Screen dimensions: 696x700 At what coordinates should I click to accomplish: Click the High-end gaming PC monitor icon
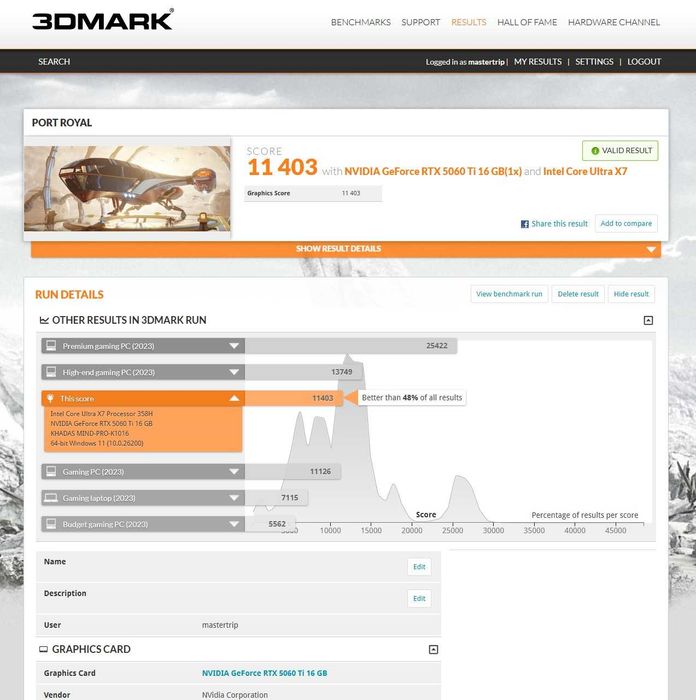[x=51, y=372]
